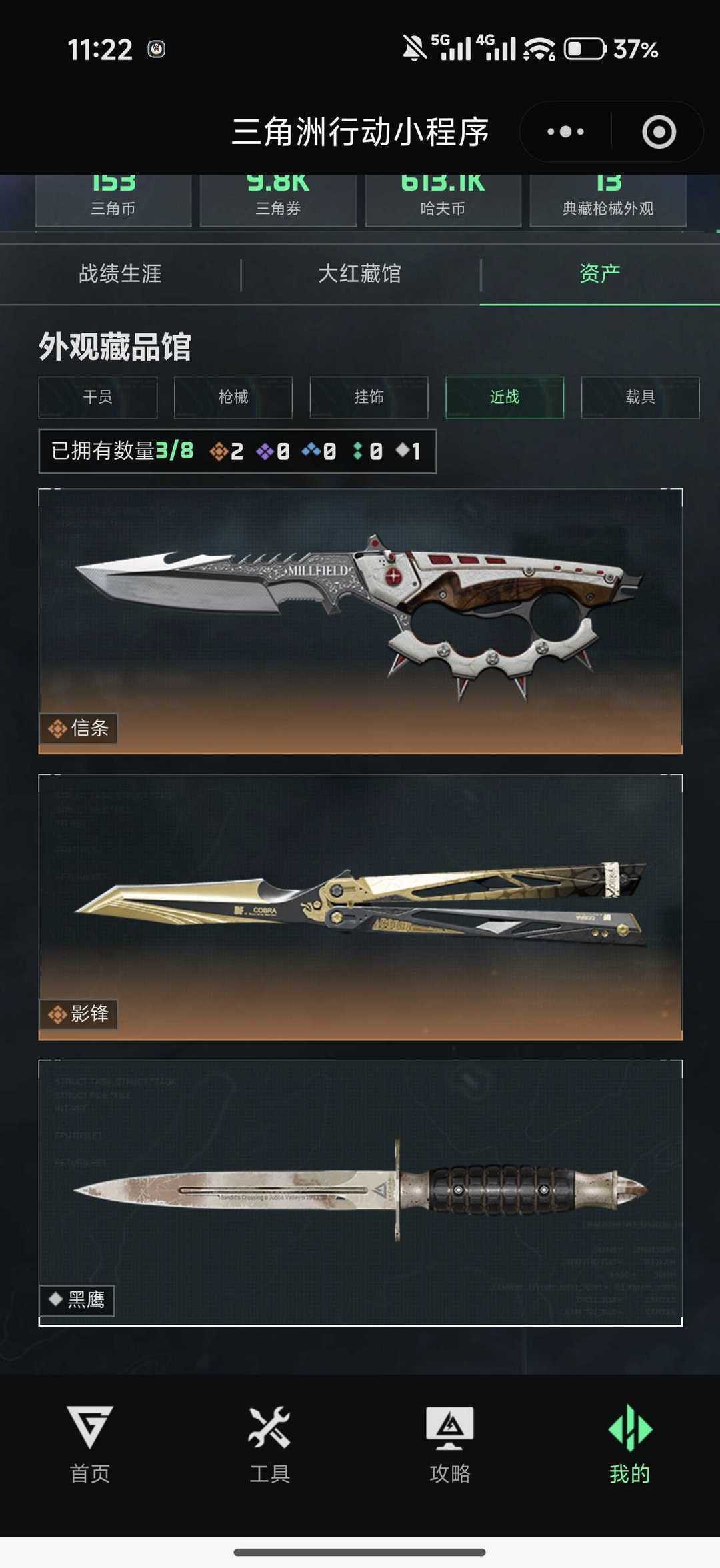Filter collection by 载具

coord(640,398)
